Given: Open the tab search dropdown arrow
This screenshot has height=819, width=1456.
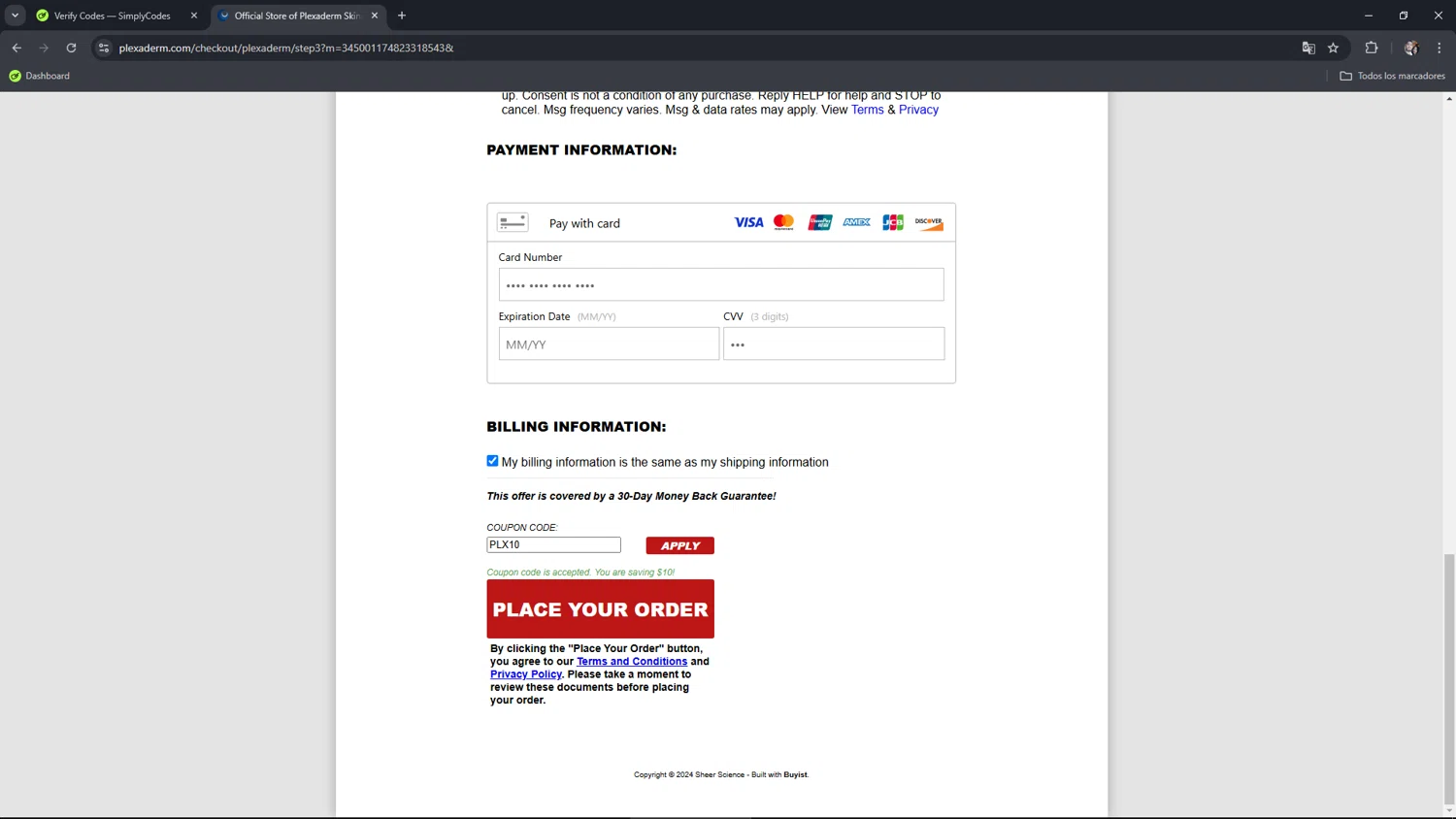Looking at the screenshot, I should pyautogui.click(x=15, y=16).
